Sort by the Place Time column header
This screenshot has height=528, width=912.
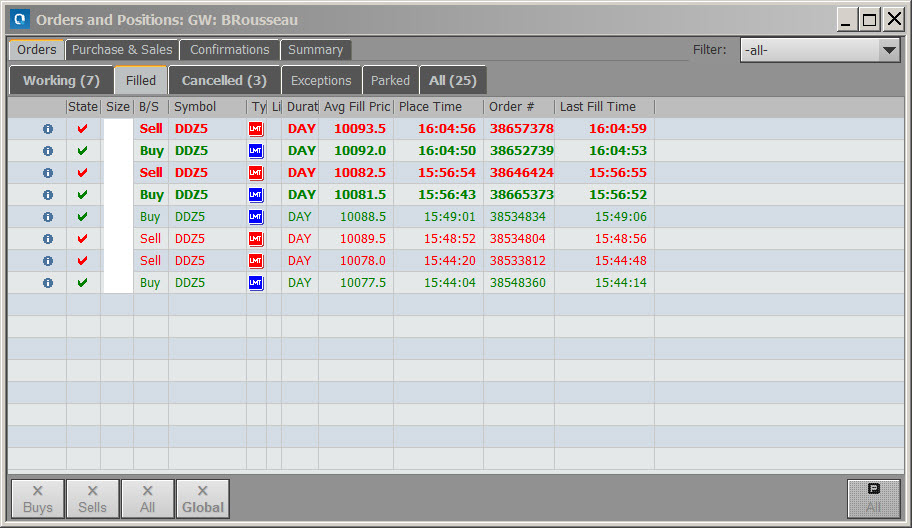pyautogui.click(x=439, y=107)
